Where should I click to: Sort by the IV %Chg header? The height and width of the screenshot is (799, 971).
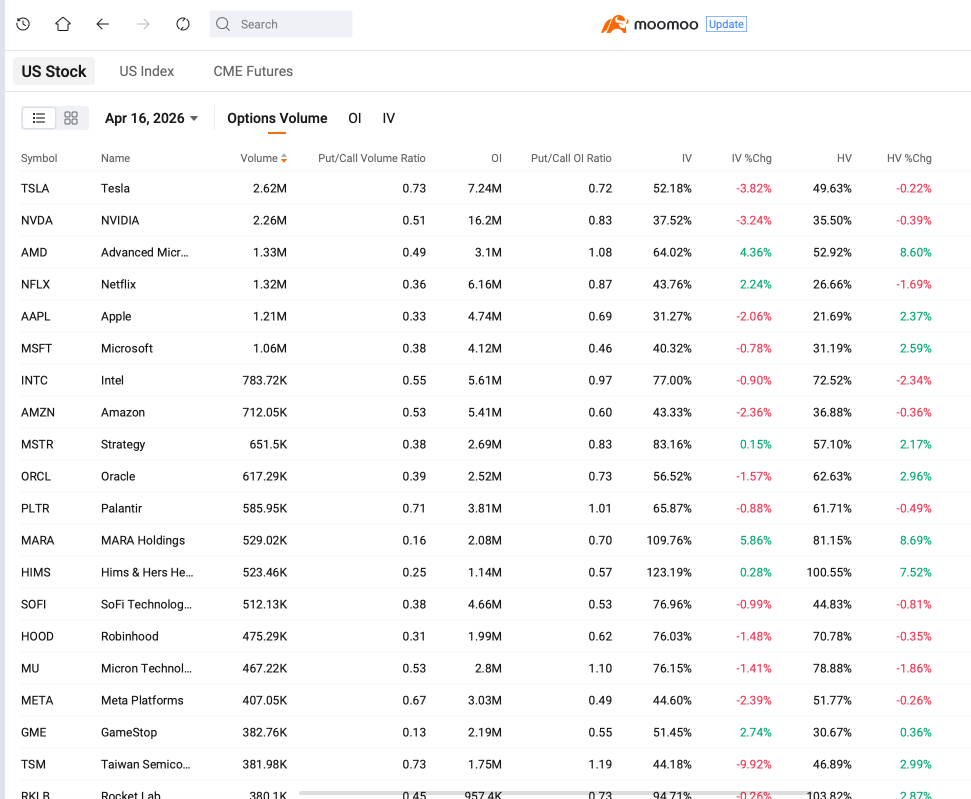coord(751,159)
